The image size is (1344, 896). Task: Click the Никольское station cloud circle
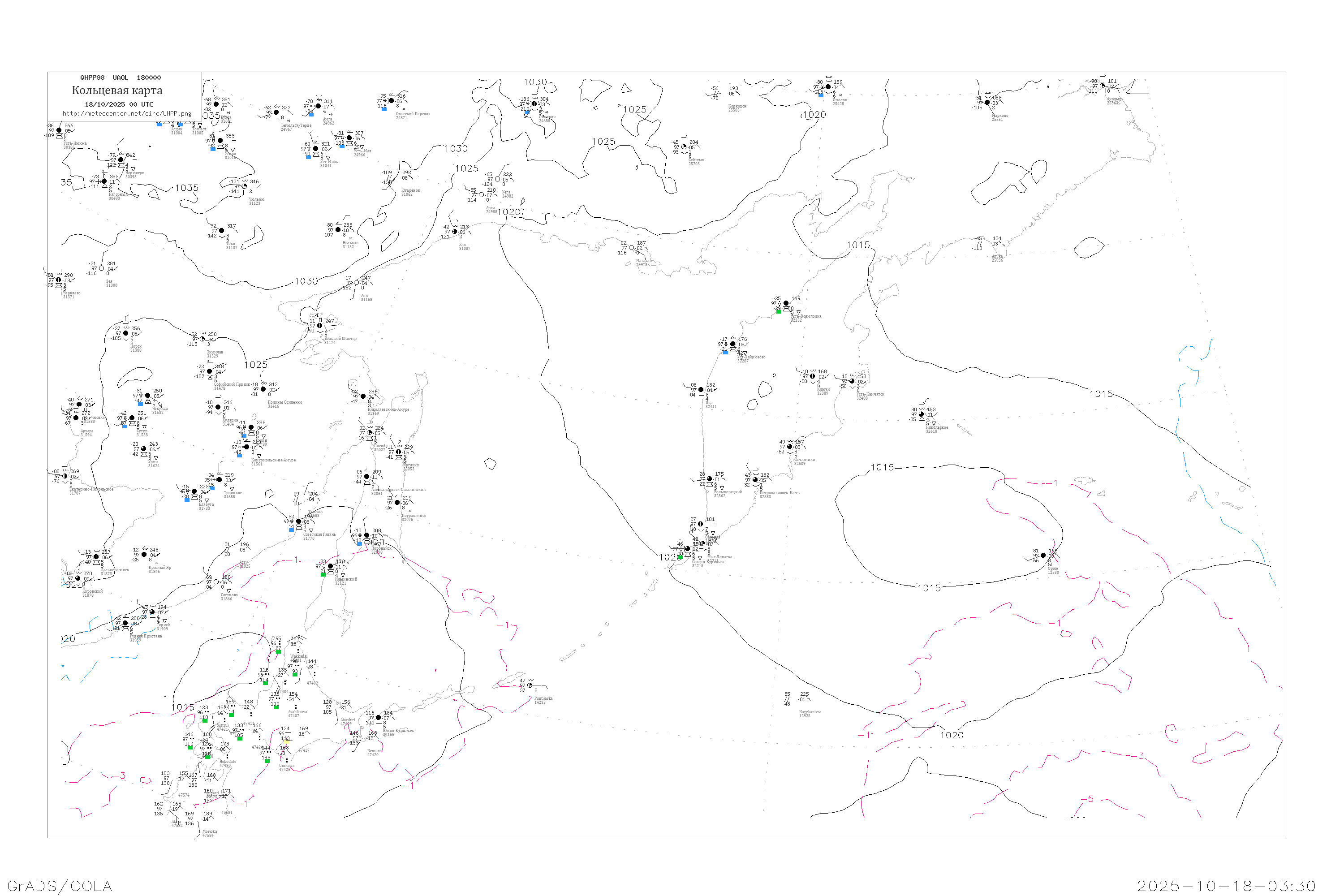[x=921, y=414]
